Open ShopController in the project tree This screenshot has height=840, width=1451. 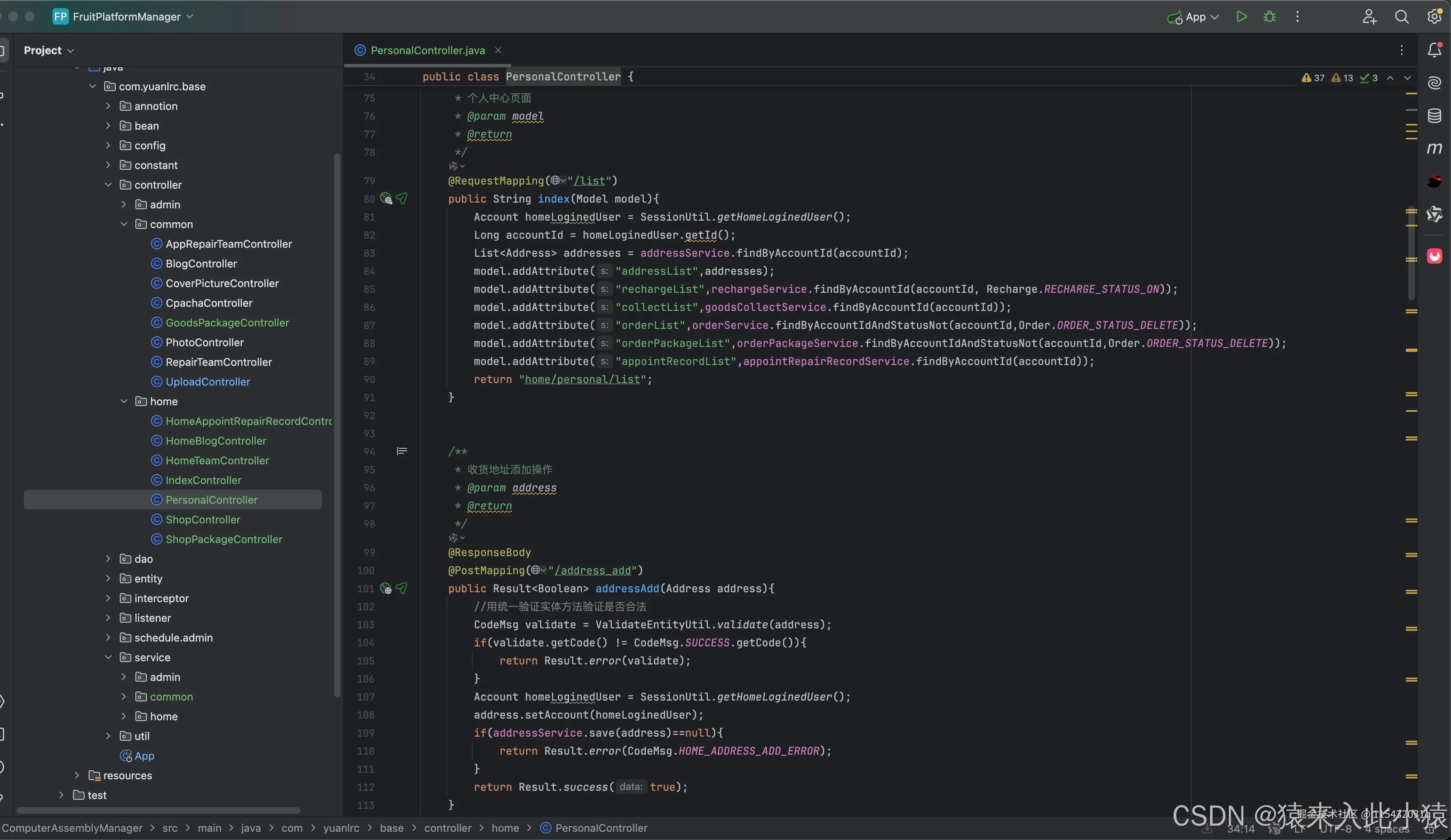(x=203, y=520)
